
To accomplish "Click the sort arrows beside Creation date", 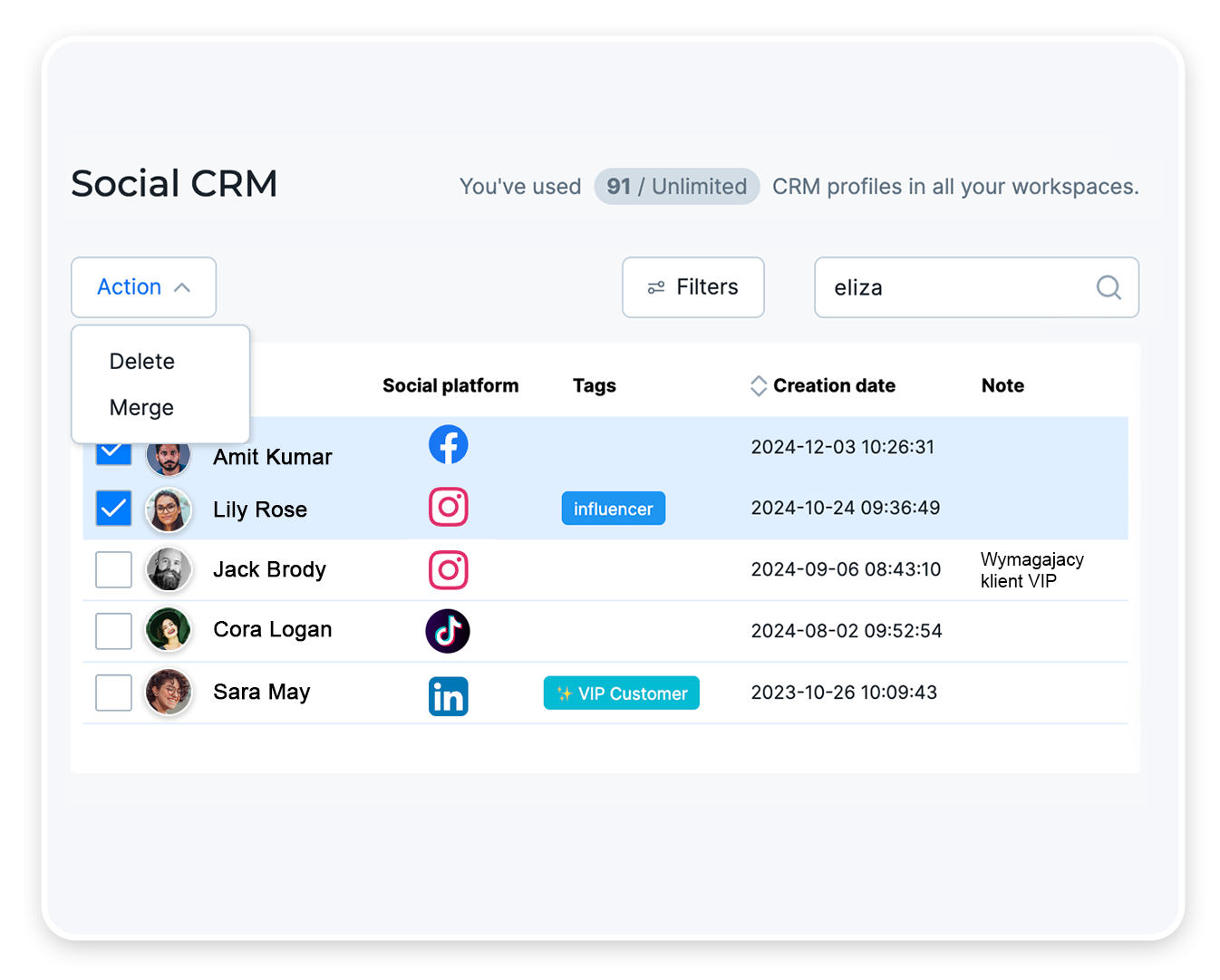I will pyautogui.click(x=759, y=385).
